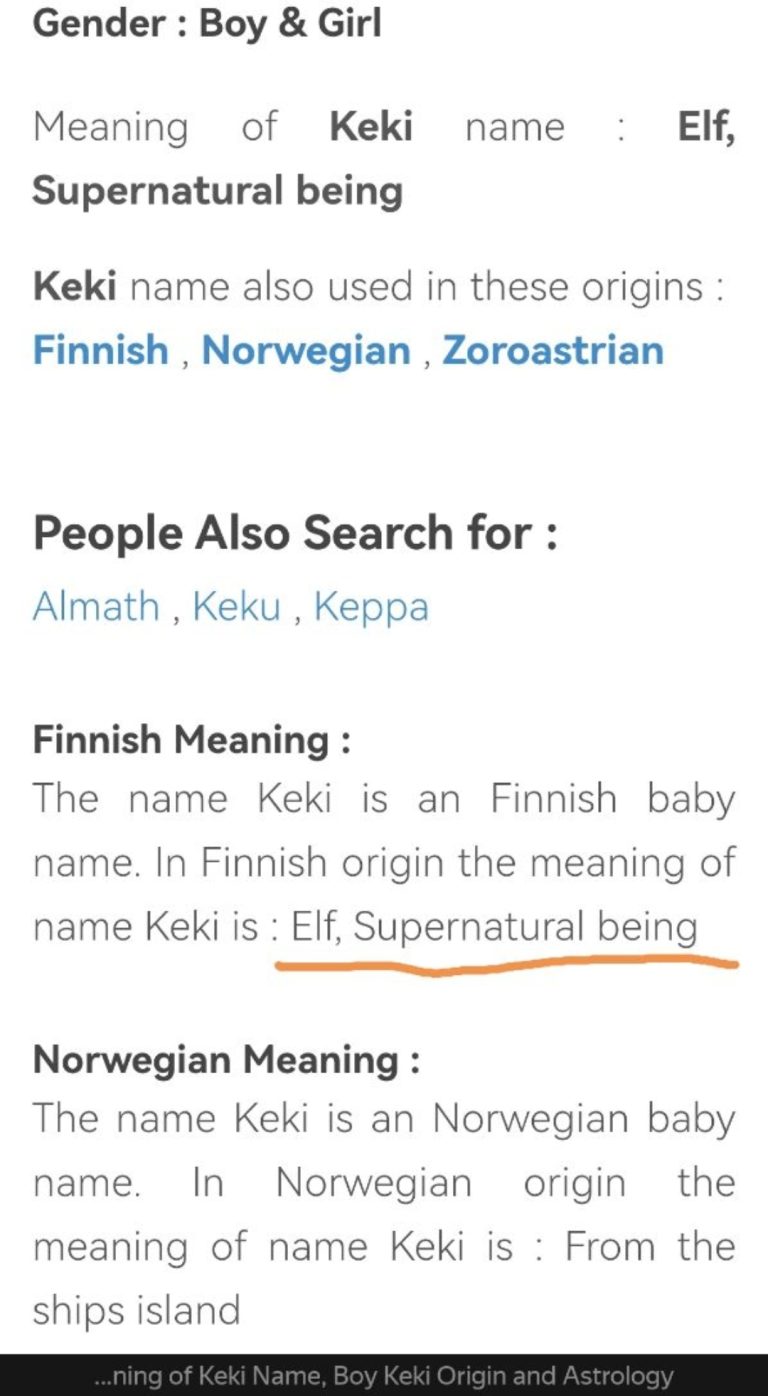Open the Finnish origin link
This screenshot has width=768, height=1396.
click(x=101, y=351)
